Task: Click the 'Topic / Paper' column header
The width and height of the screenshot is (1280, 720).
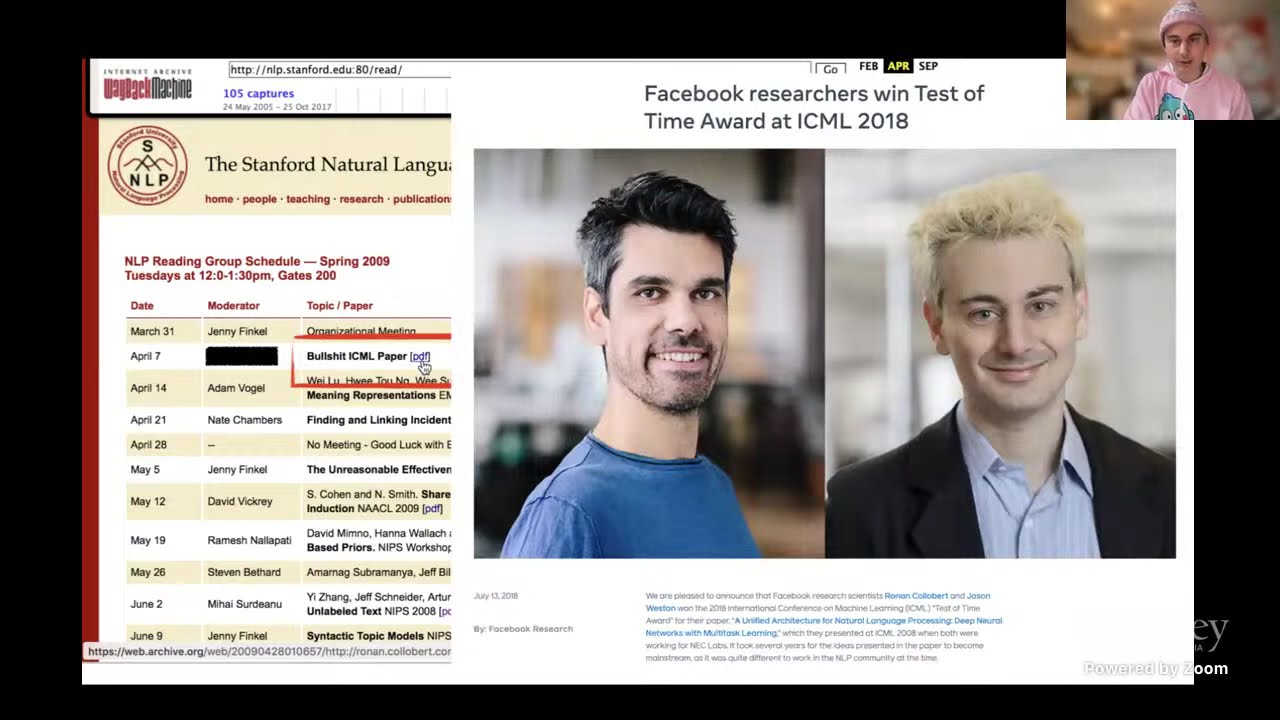Action: coord(339,306)
